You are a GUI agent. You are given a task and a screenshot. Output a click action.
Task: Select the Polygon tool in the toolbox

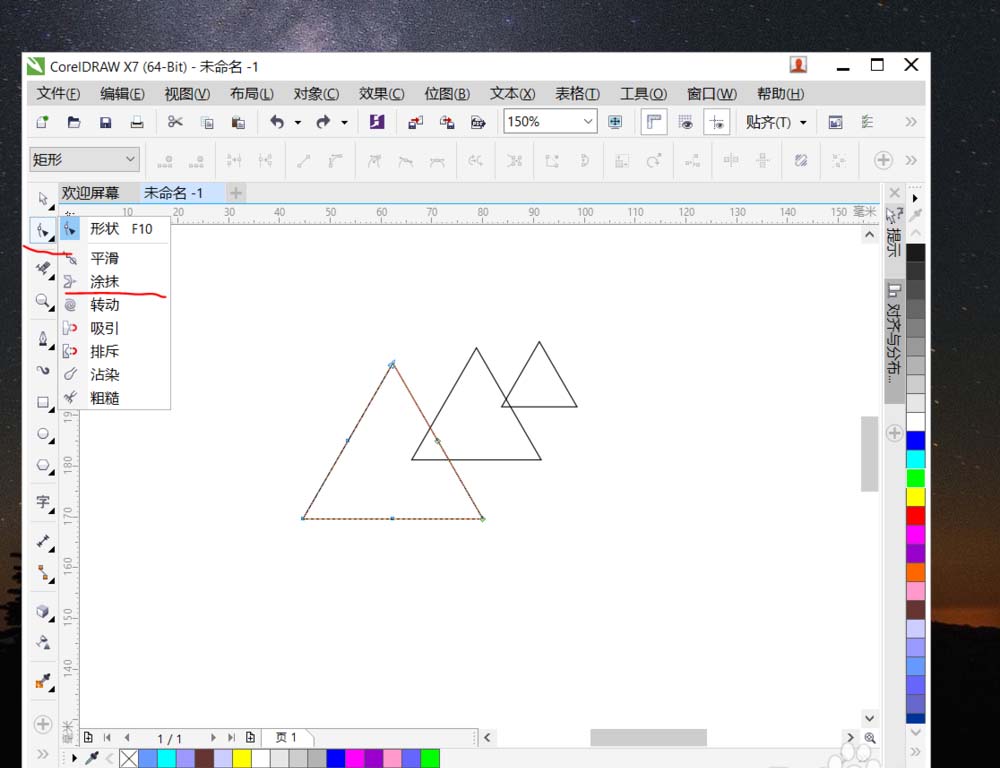click(x=43, y=466)
